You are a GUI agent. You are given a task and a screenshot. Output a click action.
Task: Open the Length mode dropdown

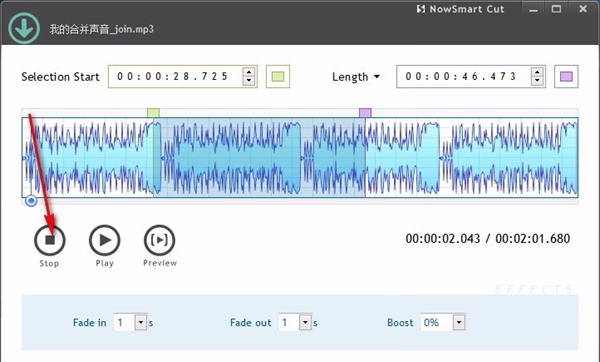[356, 77]
